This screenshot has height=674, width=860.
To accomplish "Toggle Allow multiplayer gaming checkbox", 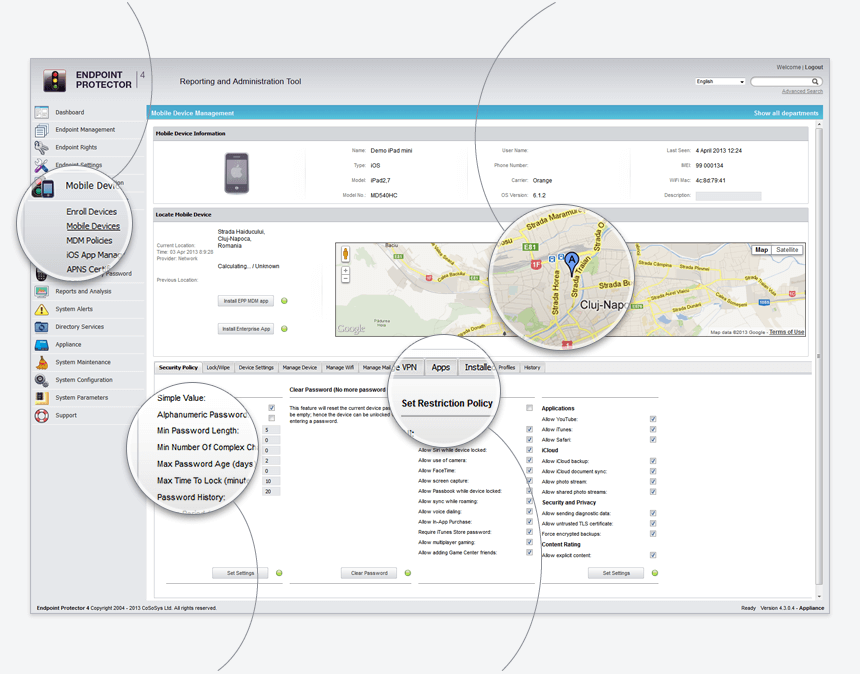I will tap(529, 542).
